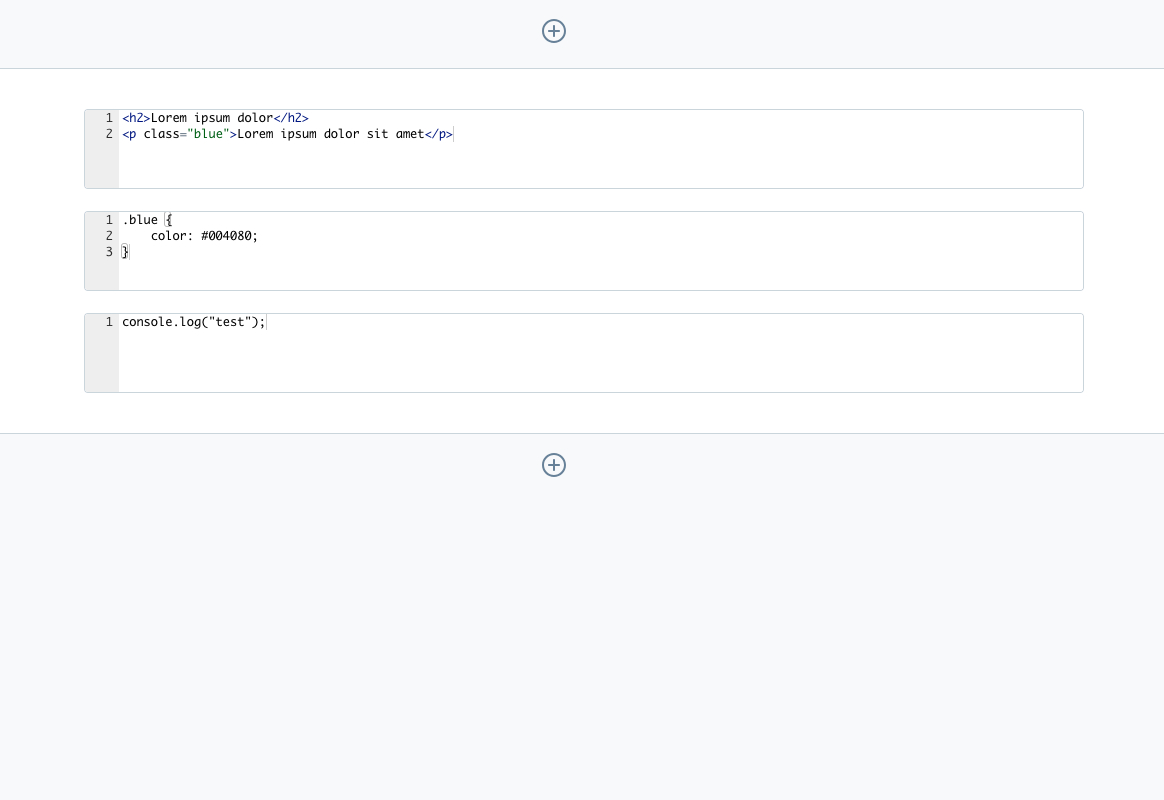Viewport: 1164px width, 800px height.
Task: Click the add block plus icon below editors
Action: (x=554, y=465)
